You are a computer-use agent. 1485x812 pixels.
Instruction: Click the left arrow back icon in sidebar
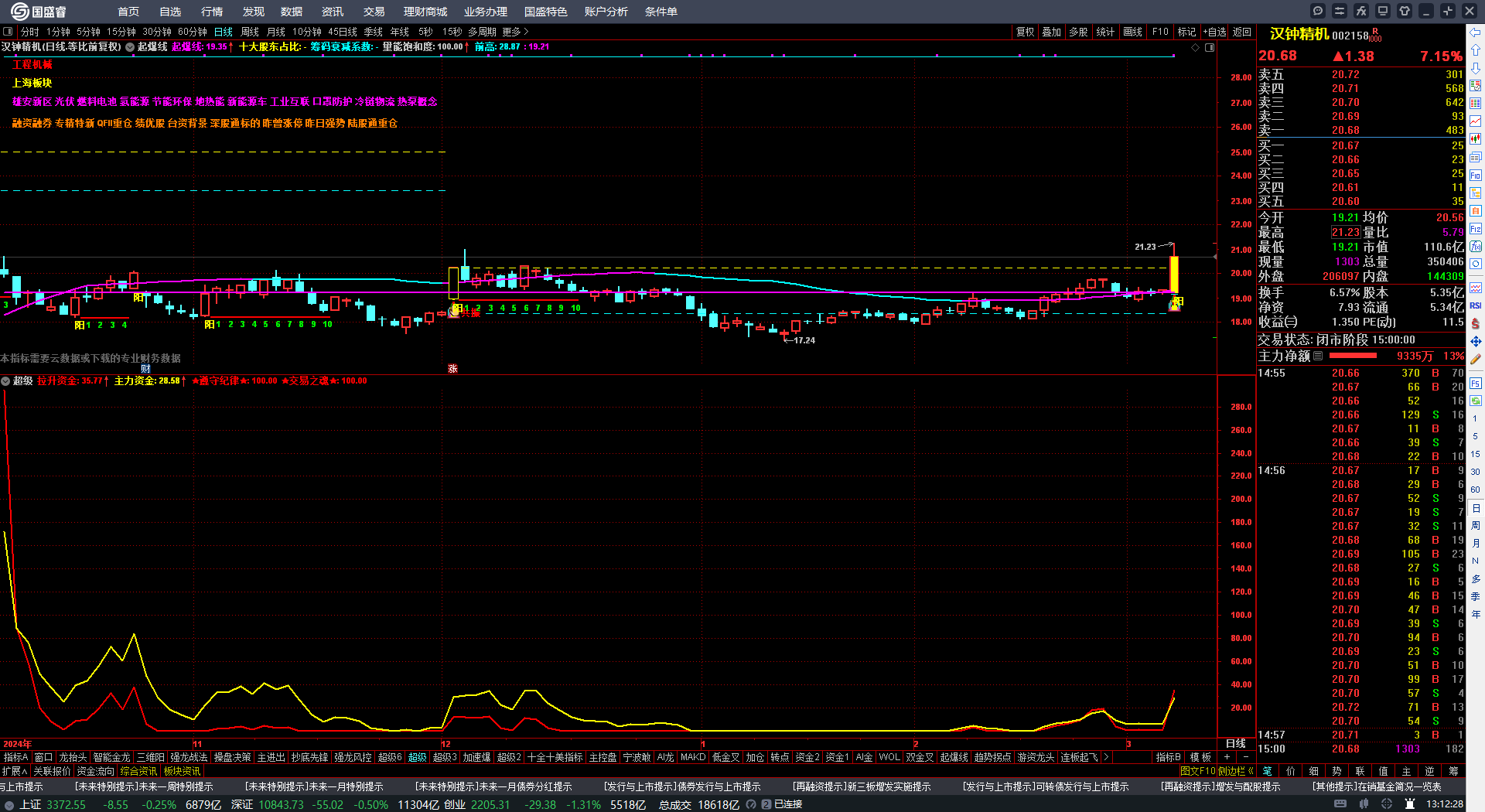[x=1476, y=32]
